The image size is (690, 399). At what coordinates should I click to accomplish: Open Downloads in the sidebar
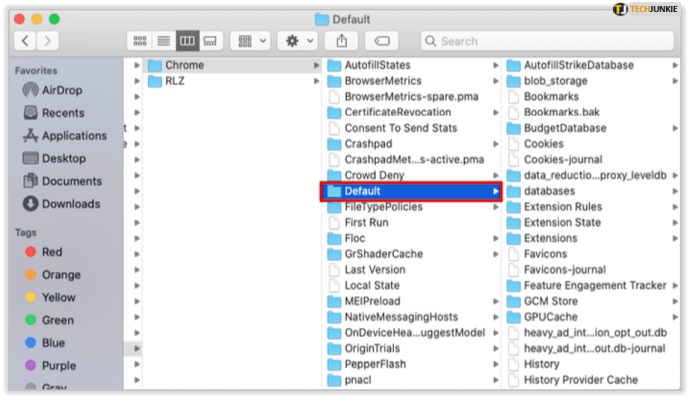point(62,204)
